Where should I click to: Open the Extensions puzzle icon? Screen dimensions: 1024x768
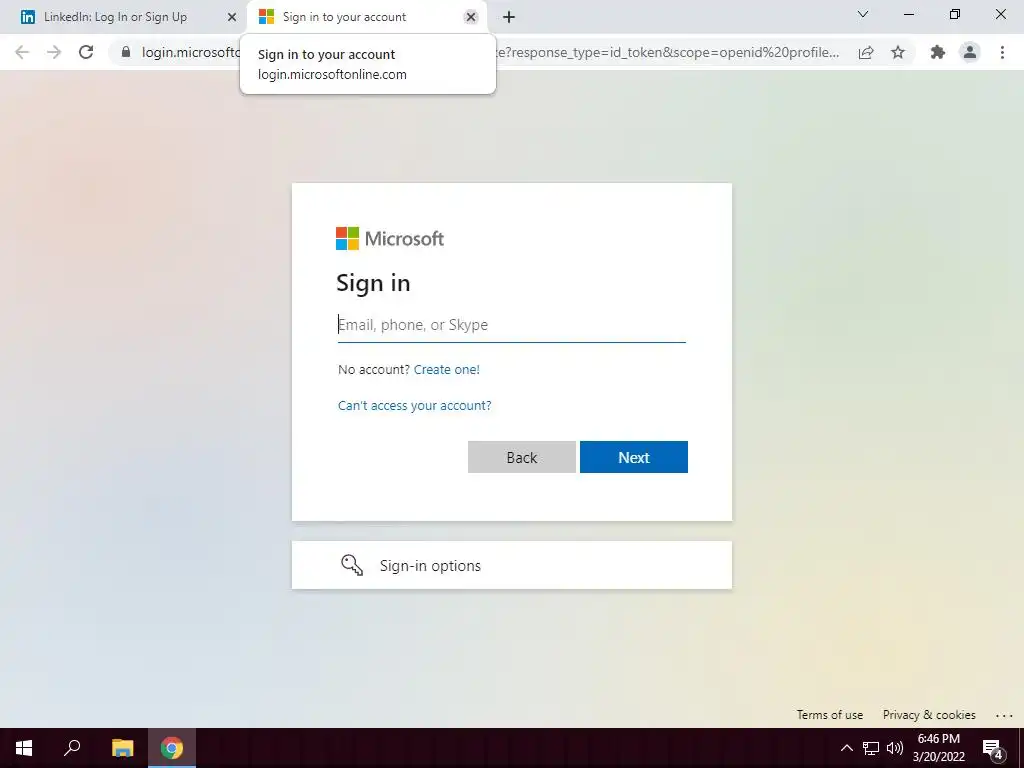click(938, 52)
